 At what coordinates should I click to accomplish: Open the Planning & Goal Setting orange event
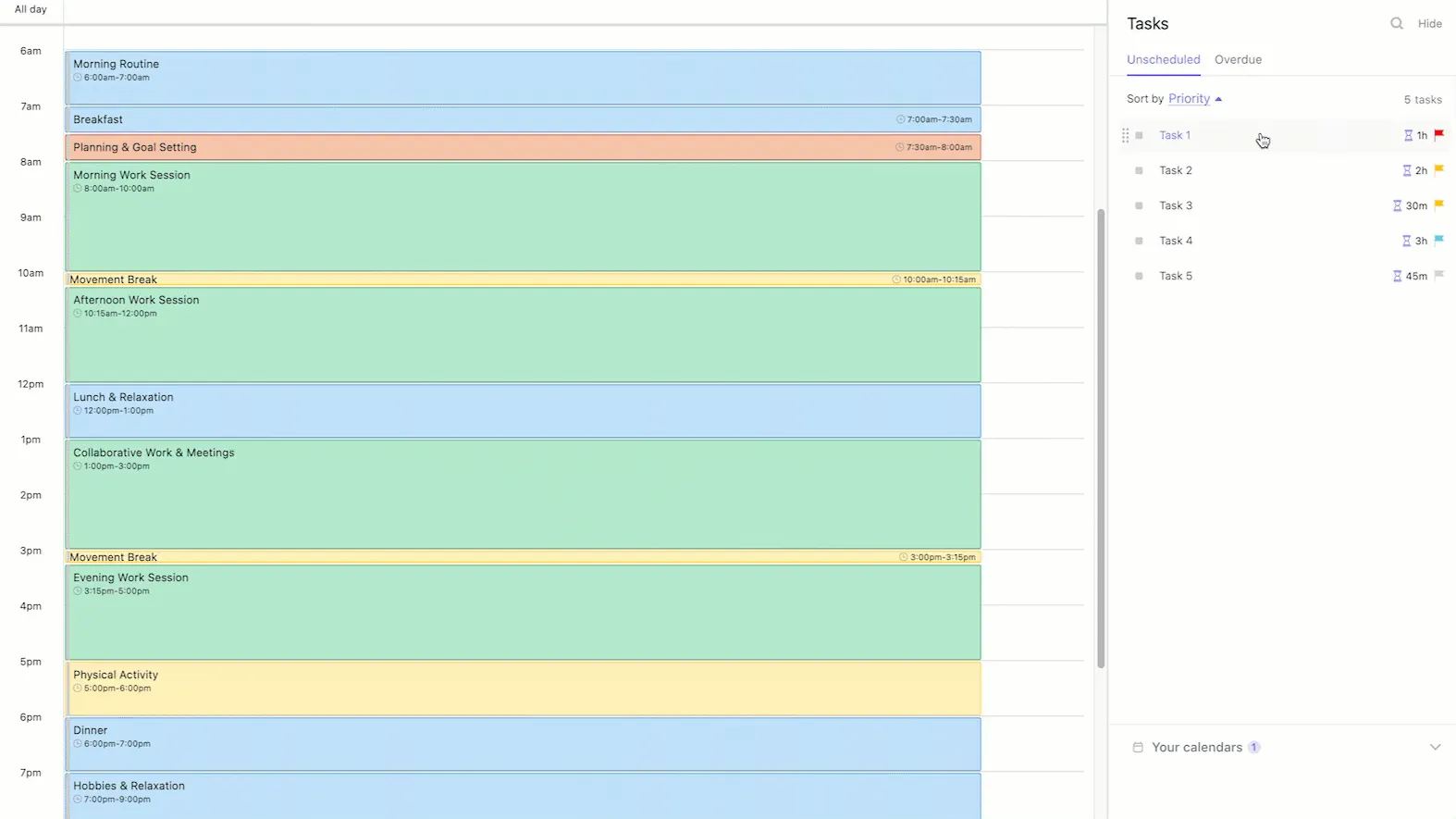pos(523,147)
